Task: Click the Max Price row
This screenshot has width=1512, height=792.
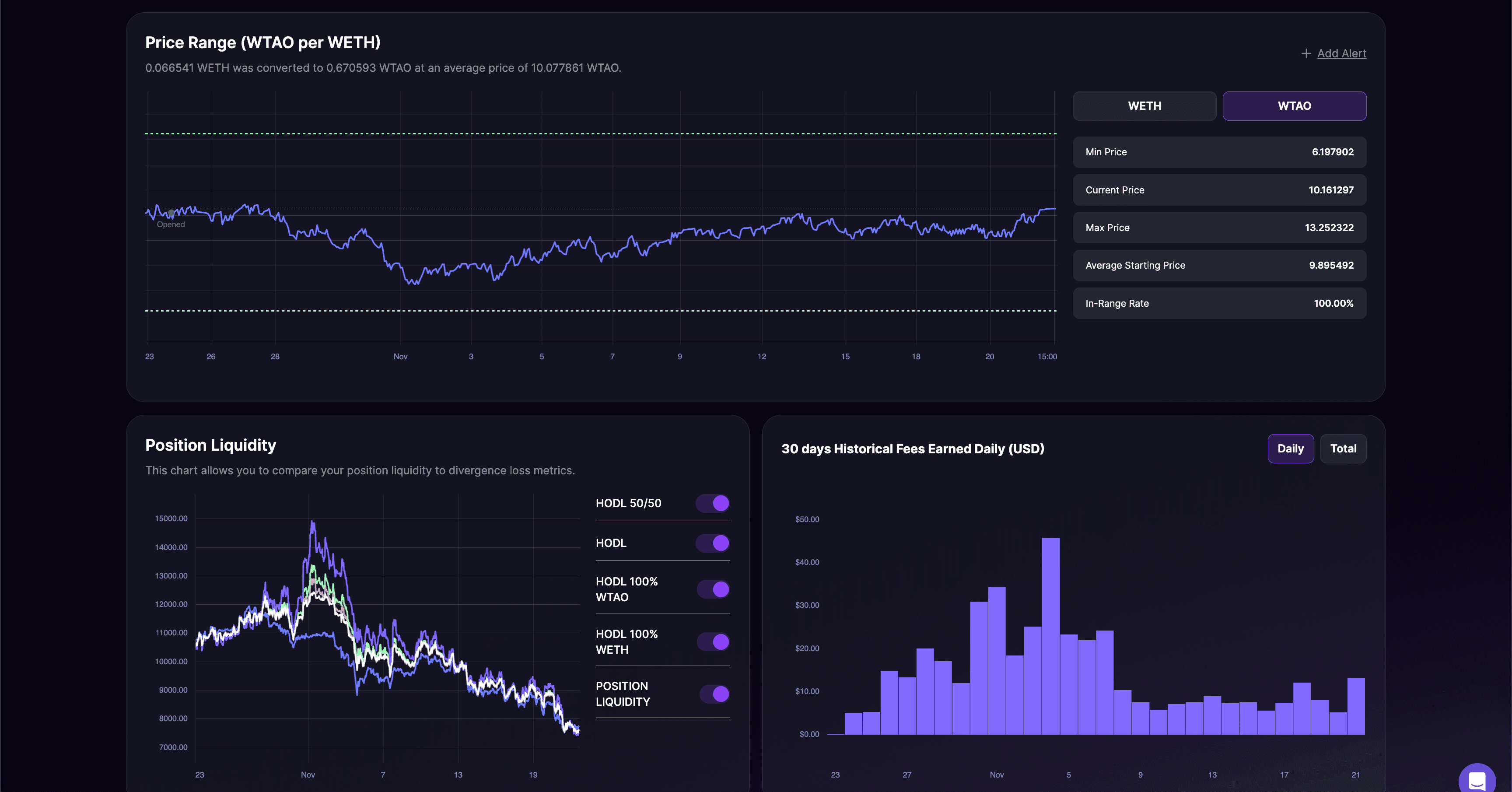Action: point(1219,228)
